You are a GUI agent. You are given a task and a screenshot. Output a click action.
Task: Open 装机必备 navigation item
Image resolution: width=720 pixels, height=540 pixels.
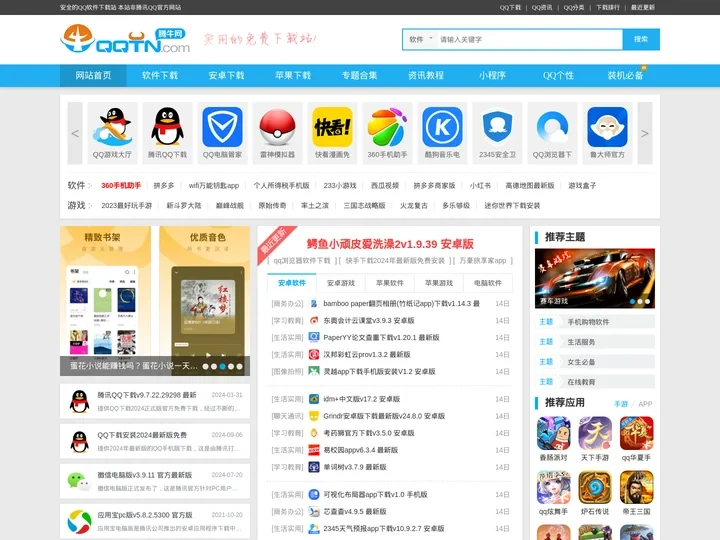tap(625, 76)
